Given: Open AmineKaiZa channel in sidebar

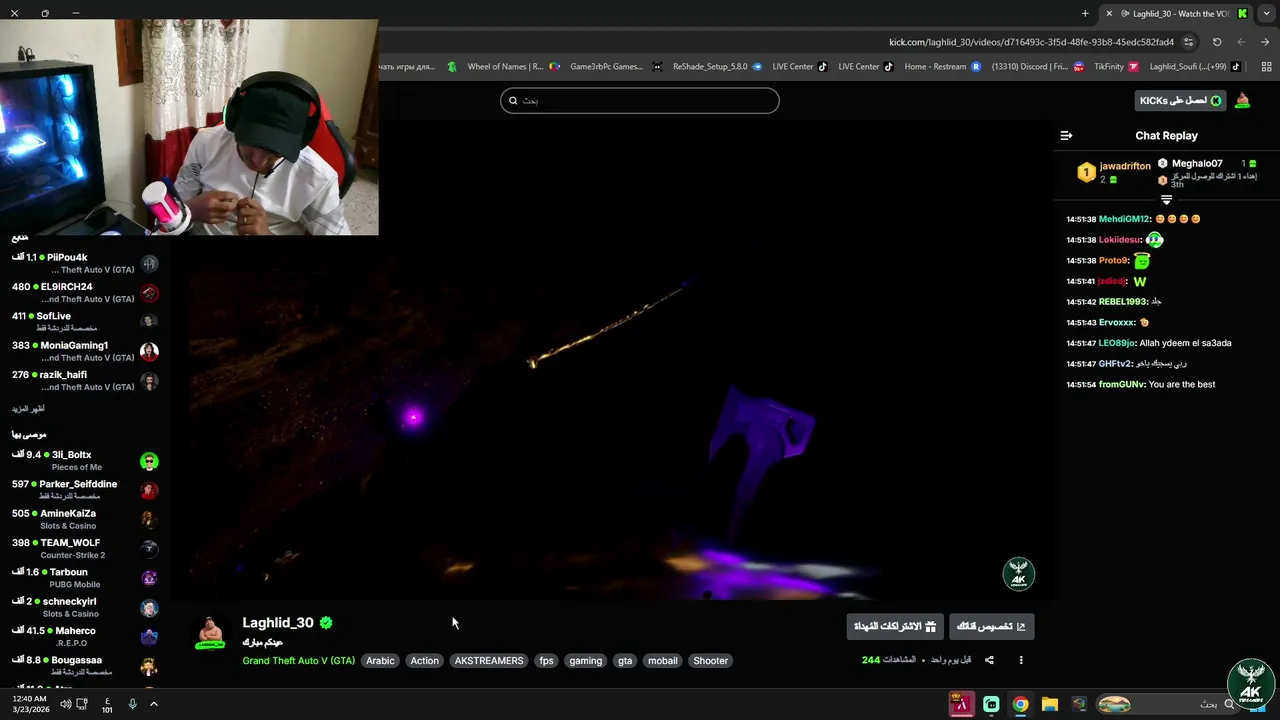Looking at the screenshot, I should 85,519.
